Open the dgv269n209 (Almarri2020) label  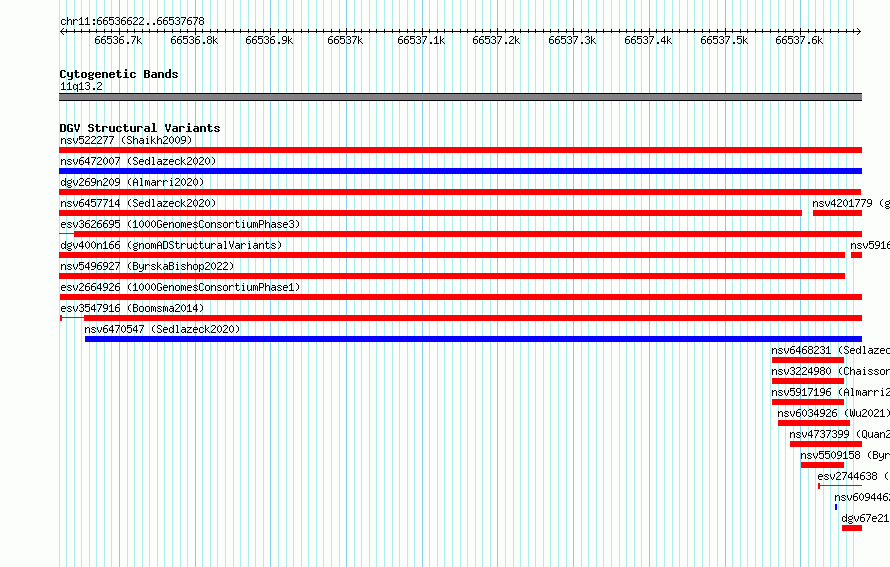132,182
